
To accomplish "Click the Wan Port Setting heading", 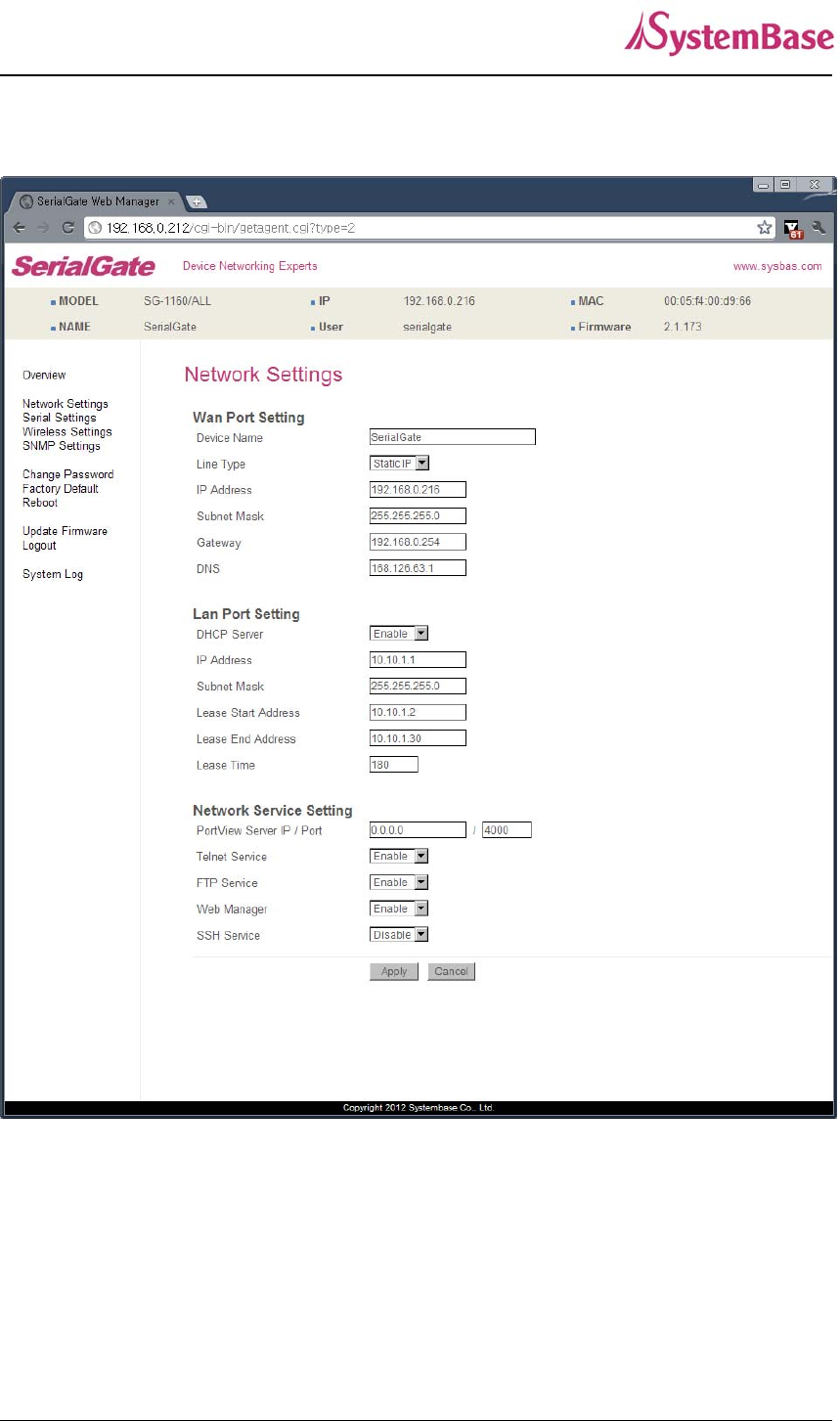I will pos(248,418).
